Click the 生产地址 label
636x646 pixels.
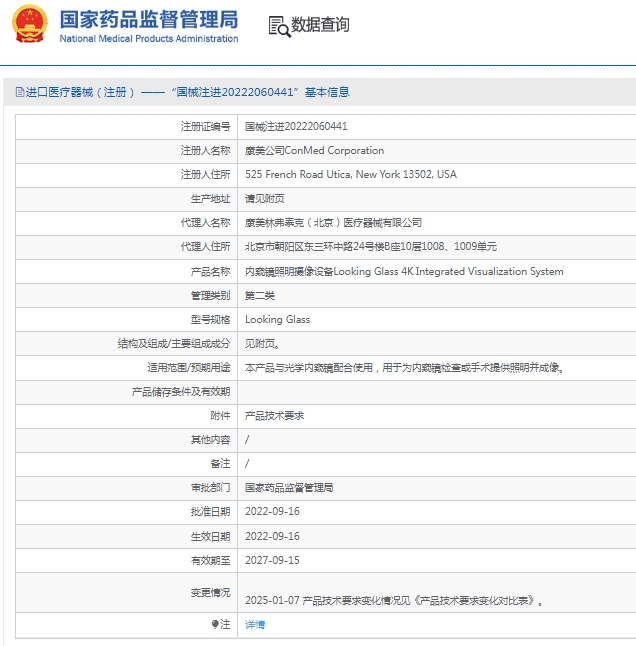point(210,199)
